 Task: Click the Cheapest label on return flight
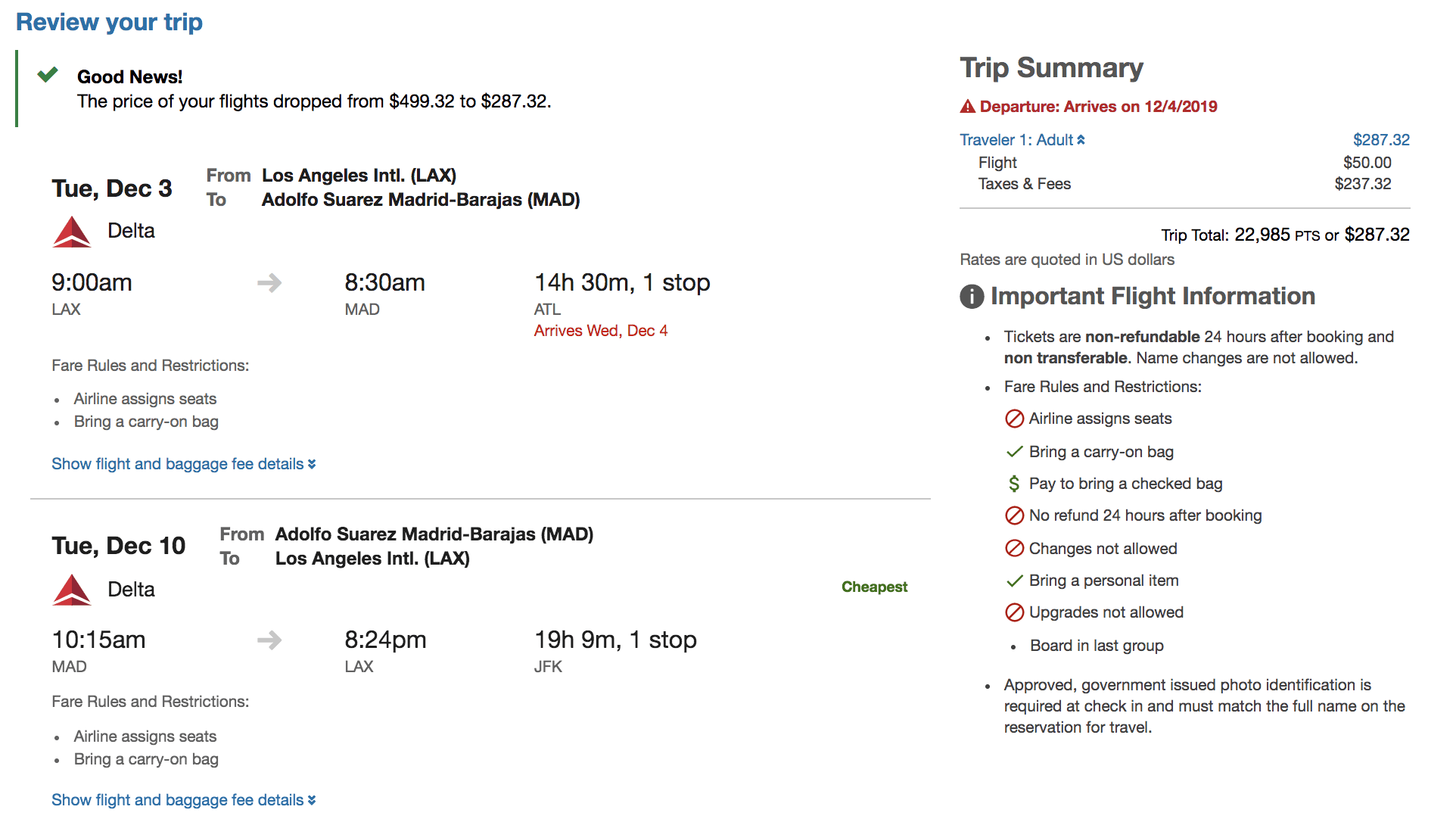[x=874, y=587]
